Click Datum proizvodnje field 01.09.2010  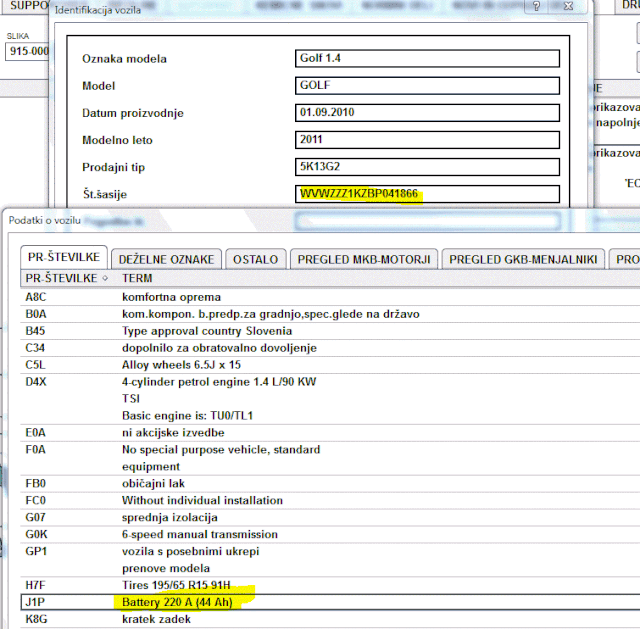(427, 113)
